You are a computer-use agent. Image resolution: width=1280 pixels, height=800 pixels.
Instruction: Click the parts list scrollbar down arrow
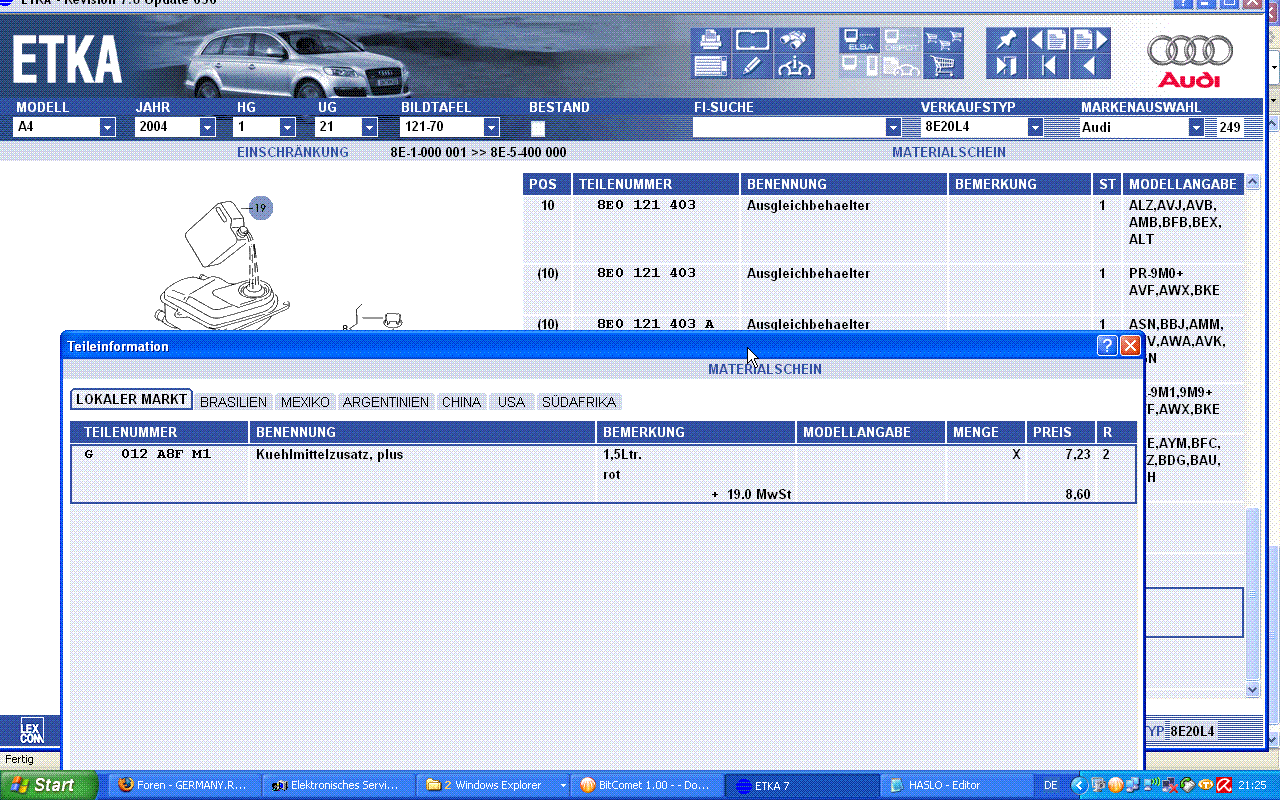(1253, 689)
